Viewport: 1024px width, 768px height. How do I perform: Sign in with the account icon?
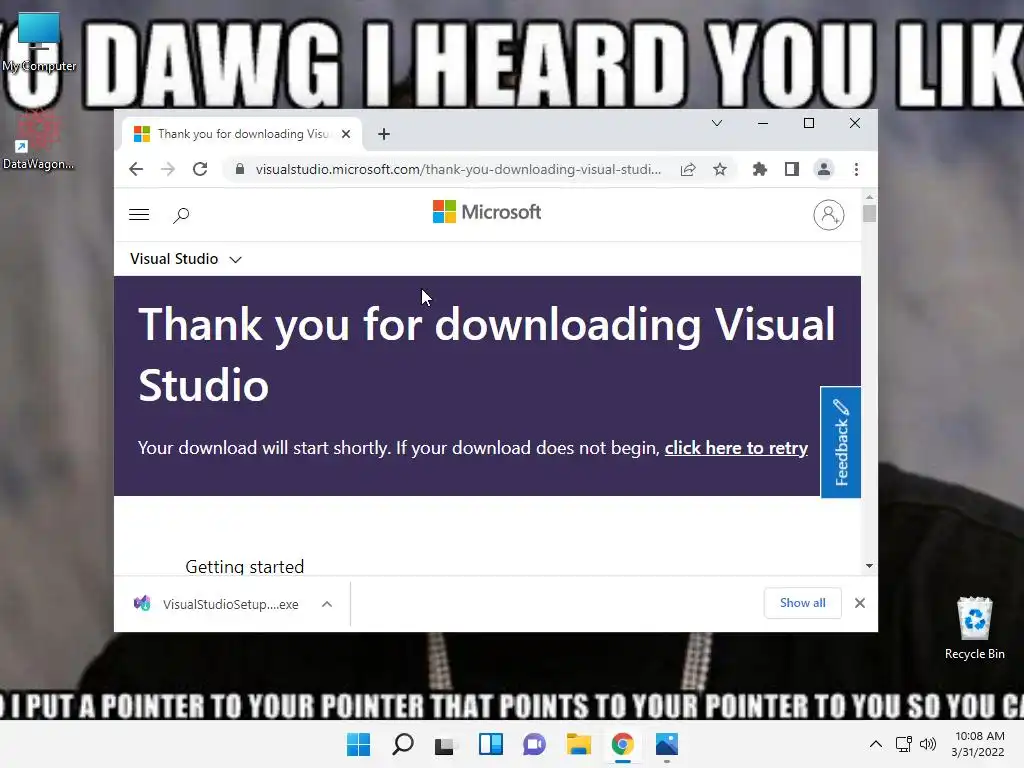829,215
